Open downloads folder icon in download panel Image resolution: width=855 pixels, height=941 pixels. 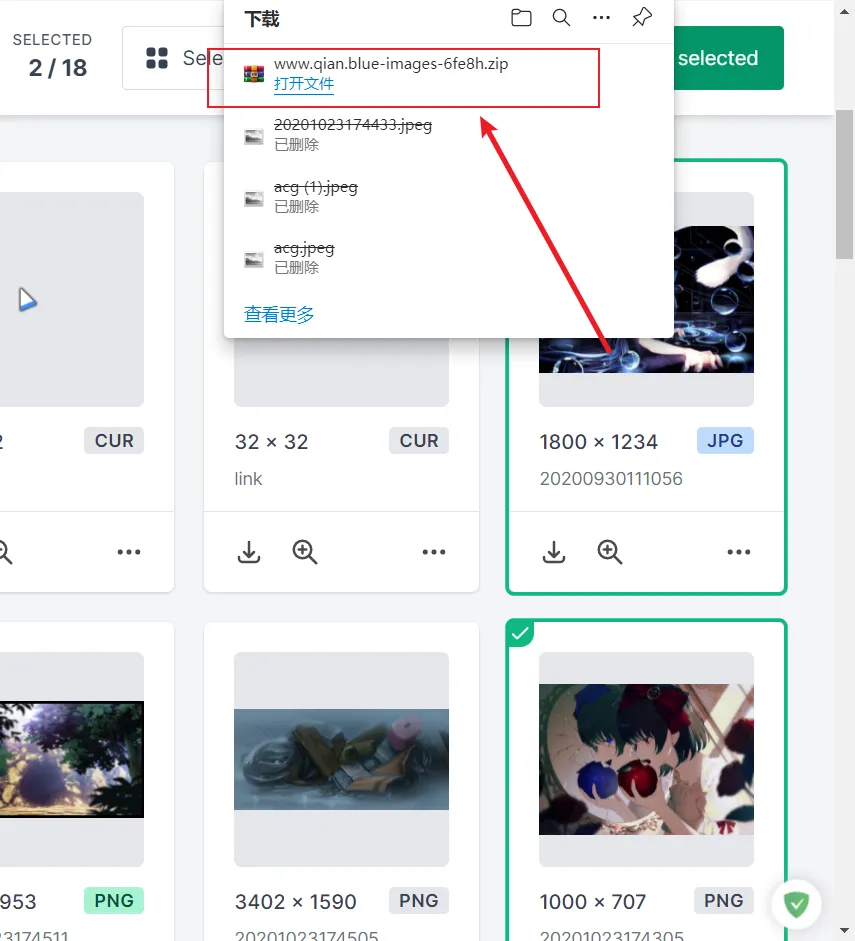(x=521, y=17)
